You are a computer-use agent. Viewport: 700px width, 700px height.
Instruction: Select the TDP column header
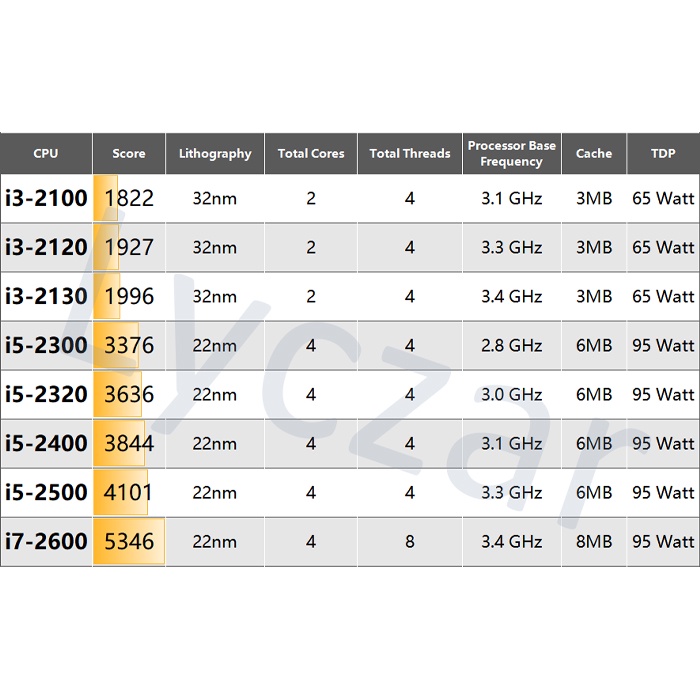(663, 154)
